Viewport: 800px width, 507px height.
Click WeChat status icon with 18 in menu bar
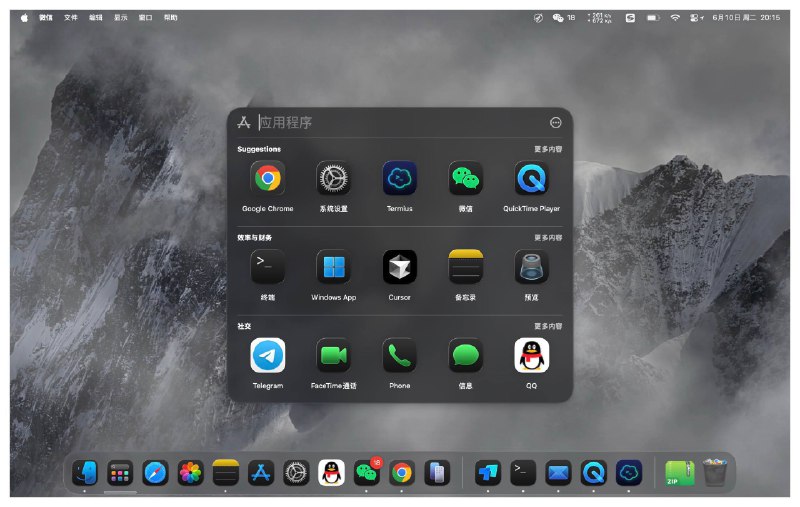click(564, 17)
